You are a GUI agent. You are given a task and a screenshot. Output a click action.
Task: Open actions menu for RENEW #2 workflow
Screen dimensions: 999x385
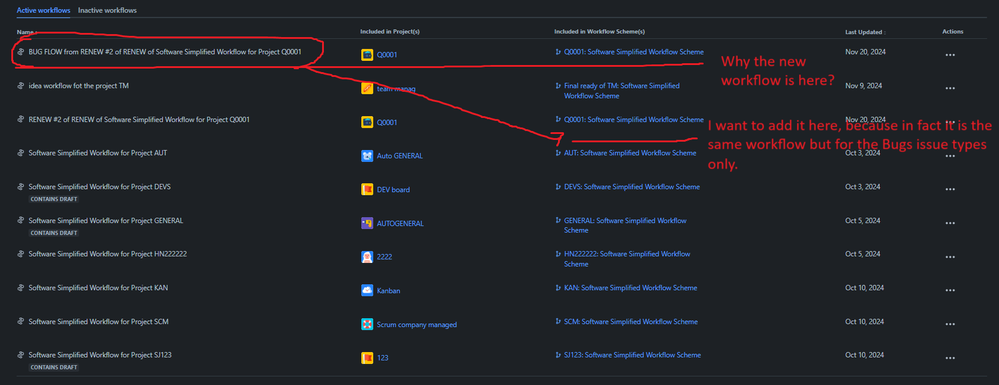click(950, 122)
